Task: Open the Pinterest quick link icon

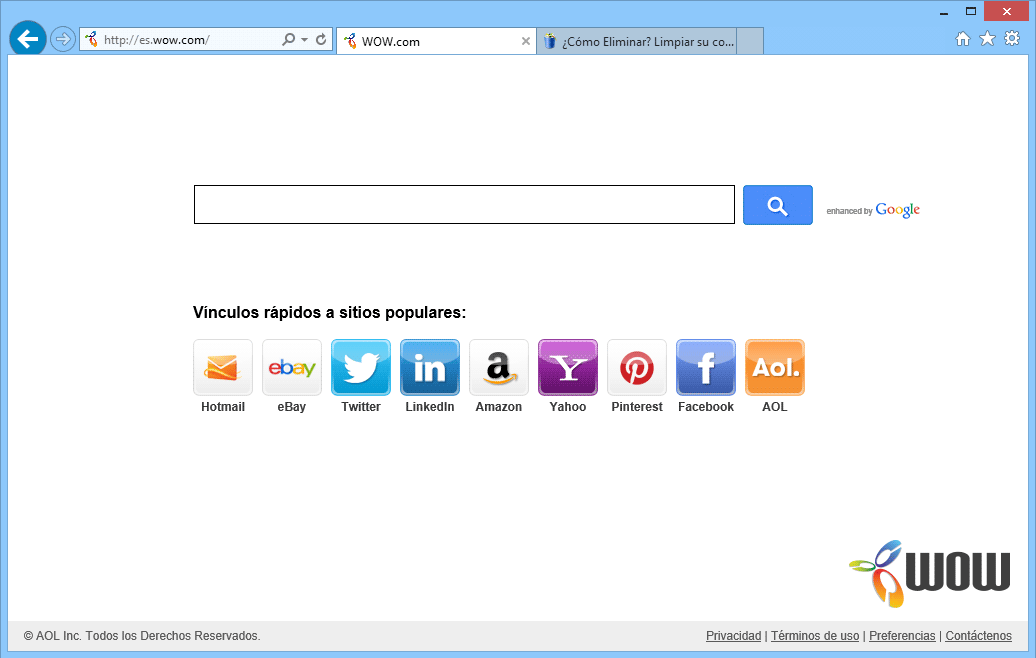Action: coord(637,367)
